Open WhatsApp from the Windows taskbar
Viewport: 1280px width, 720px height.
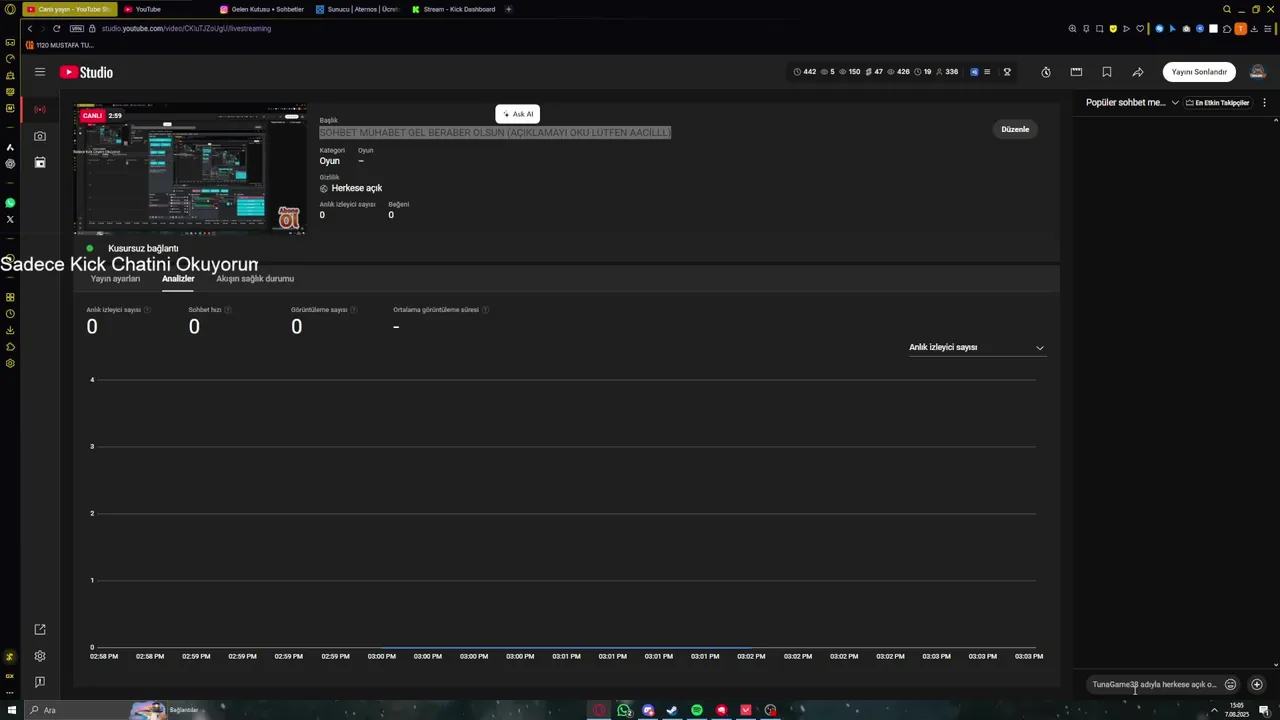[x=624, y=710]
